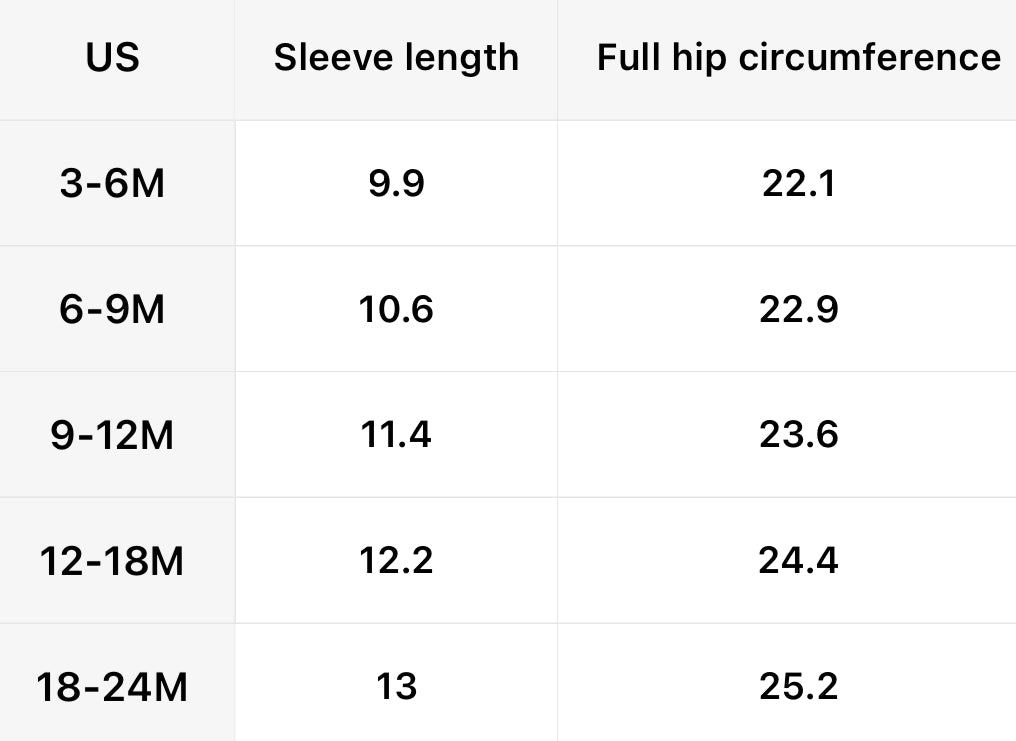Click the 13 sleeve length value

(396, 687)
